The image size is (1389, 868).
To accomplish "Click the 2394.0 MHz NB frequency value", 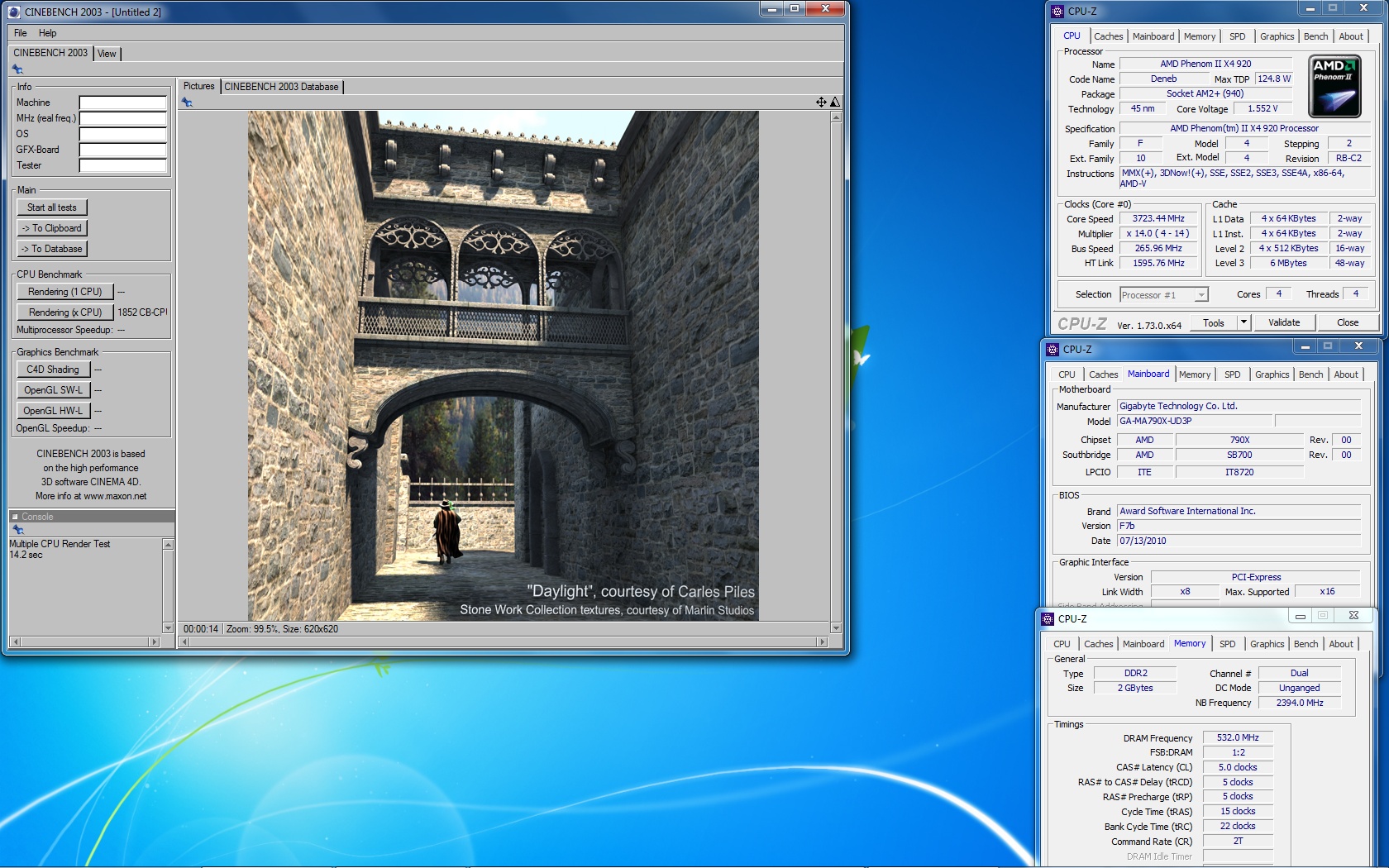I will point(1299,703).
